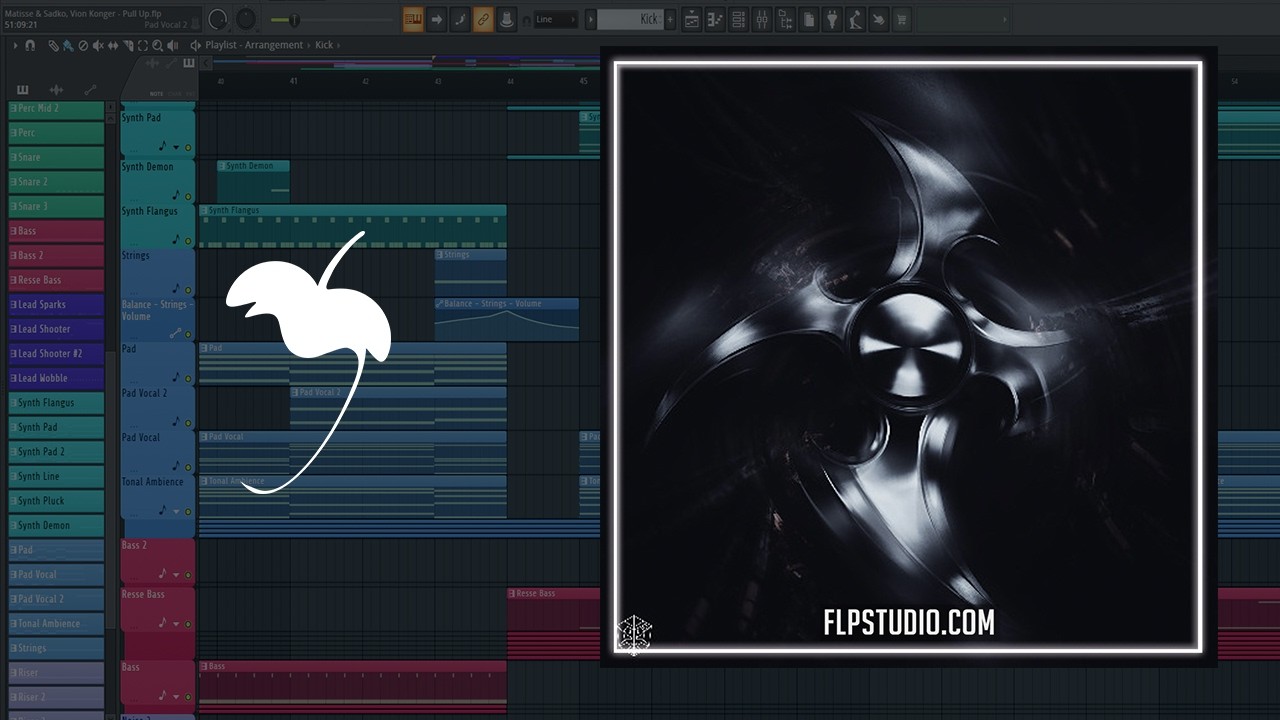The width and height of the screenshot is (1280, 720).
Task: Expand Synth Pad track dropdown arrow
Action: click(x=176, y=147)
